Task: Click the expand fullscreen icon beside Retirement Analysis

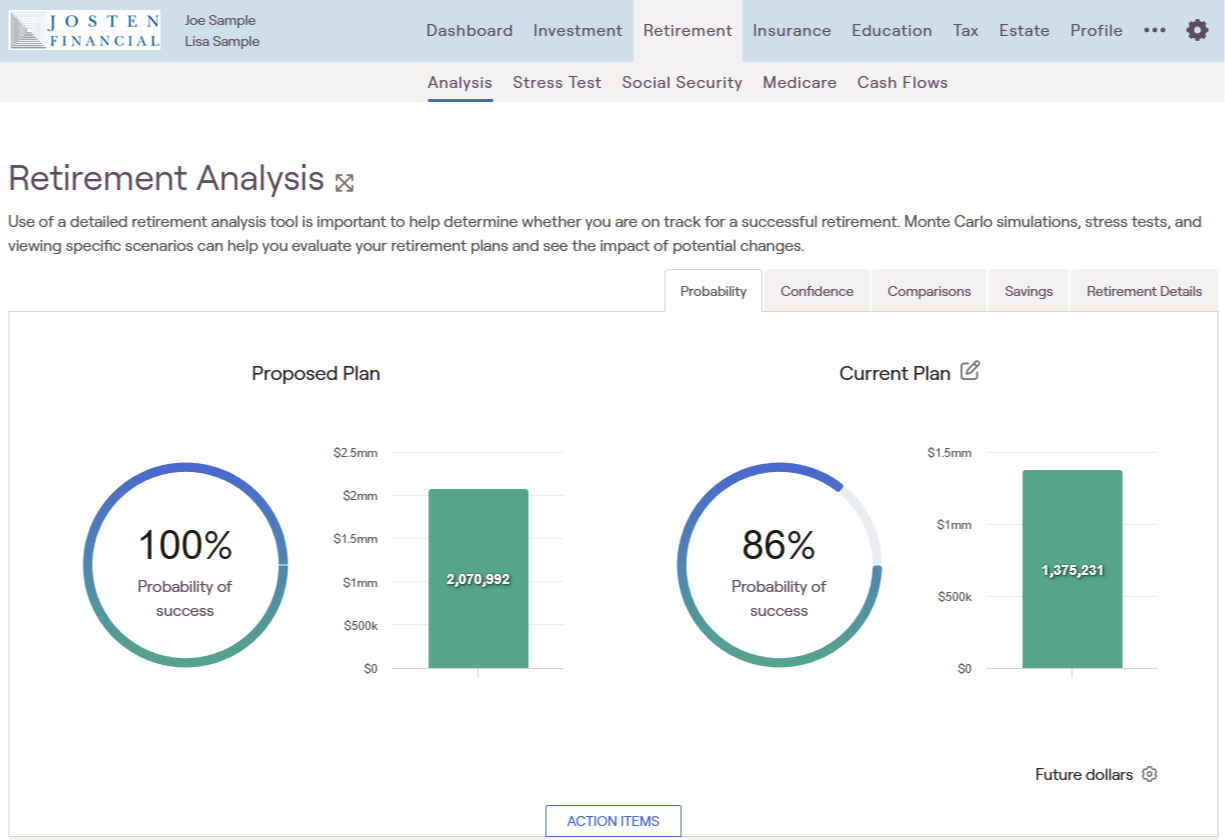Action: click(344, 182)
